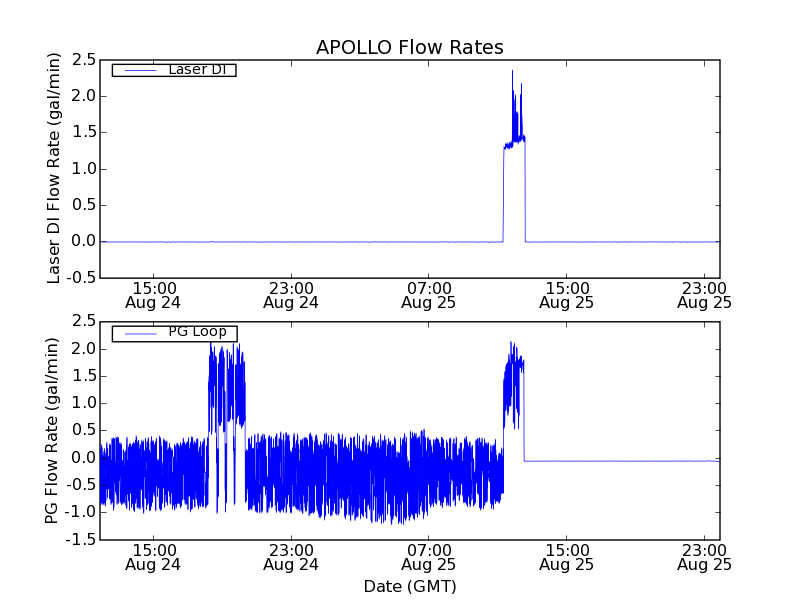
Task: Click bottom plot tick 23:00 Aug 24
Action: (291, 557)
